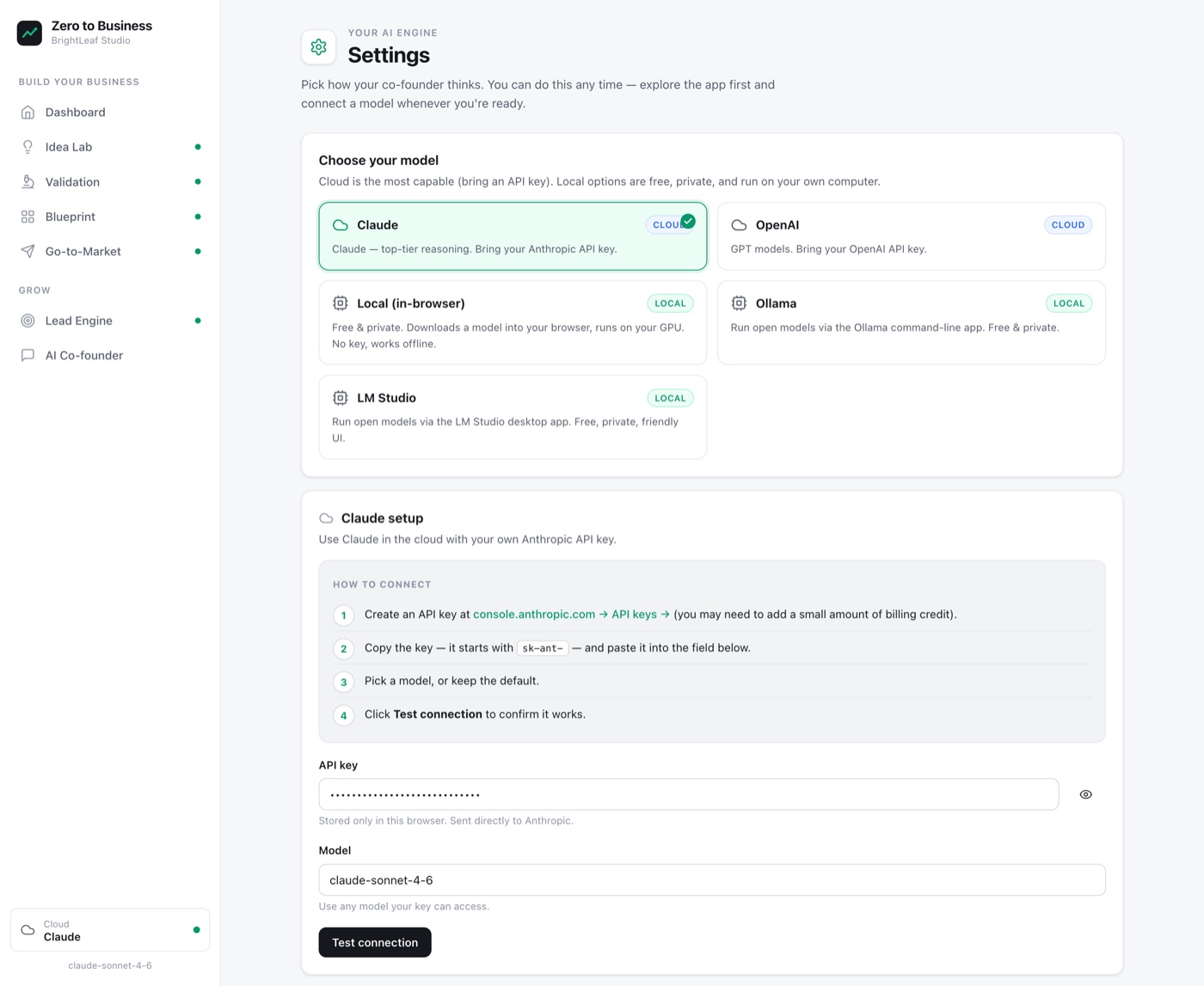Click the LOCAL badge on LM Studio card

coord(670,398)
